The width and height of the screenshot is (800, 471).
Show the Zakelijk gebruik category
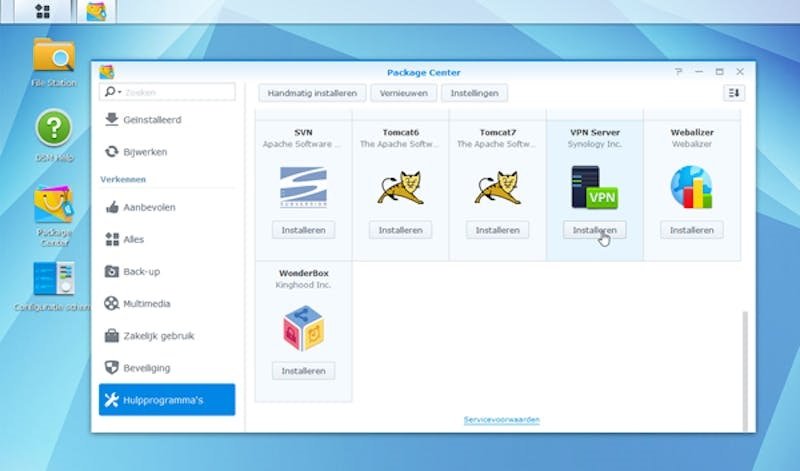pos(167,336)
